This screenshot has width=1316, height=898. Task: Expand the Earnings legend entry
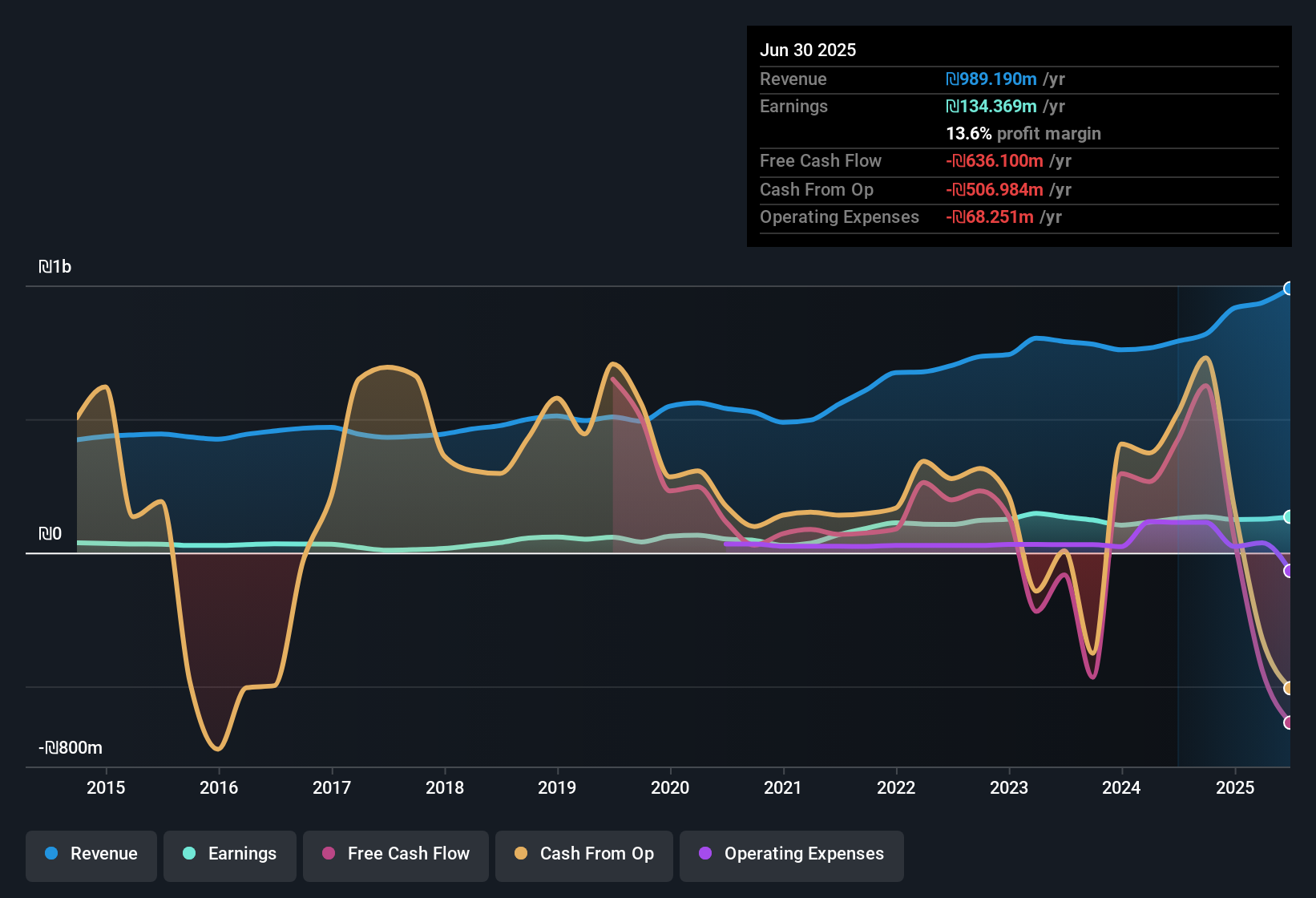pyautogui.click(x=230, y=854)
